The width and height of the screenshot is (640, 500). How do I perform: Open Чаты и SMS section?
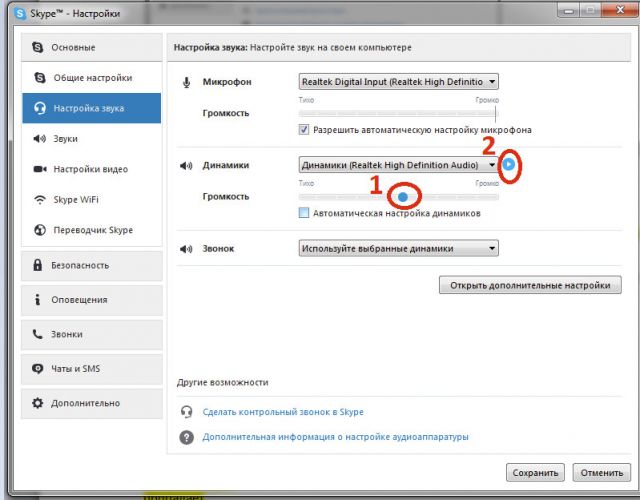coord(92,369)
